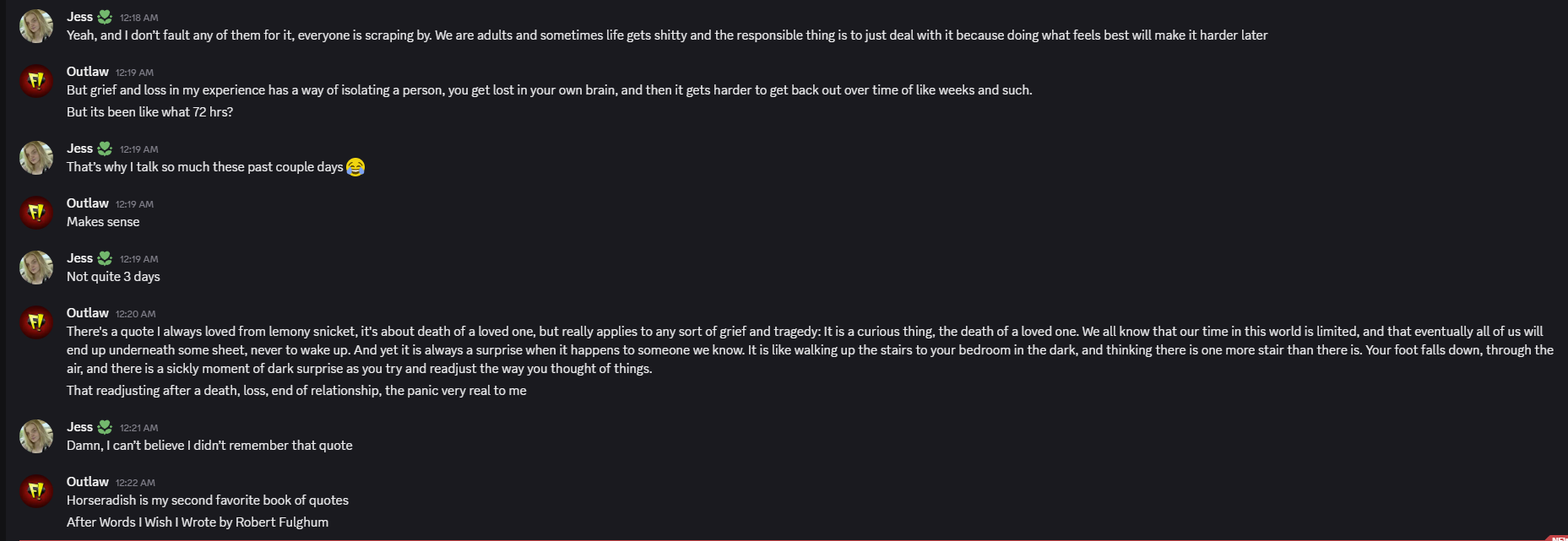Click the 12:18 AM timestamp next to Jess
1568x541 pixels.
(139, 18)
